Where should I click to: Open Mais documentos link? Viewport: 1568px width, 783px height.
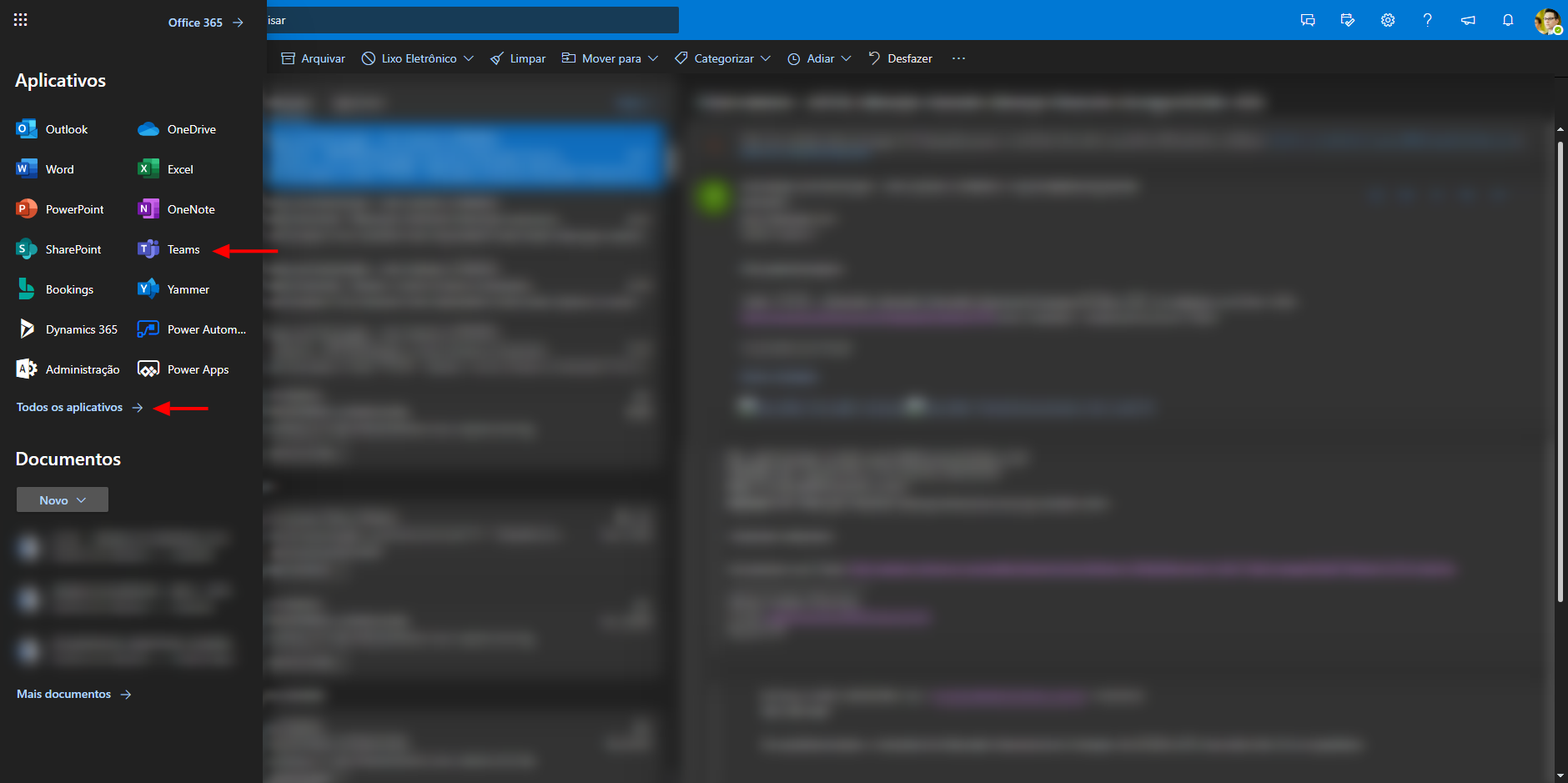[x=74, y=694]
